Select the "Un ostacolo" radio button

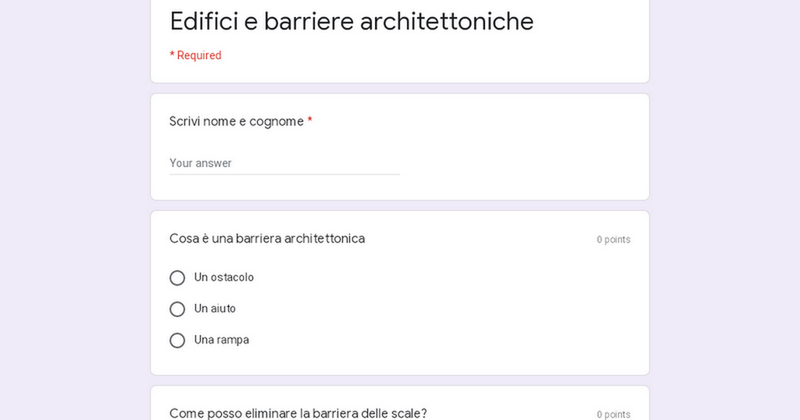pyautogui.click(x=177, y=278)
